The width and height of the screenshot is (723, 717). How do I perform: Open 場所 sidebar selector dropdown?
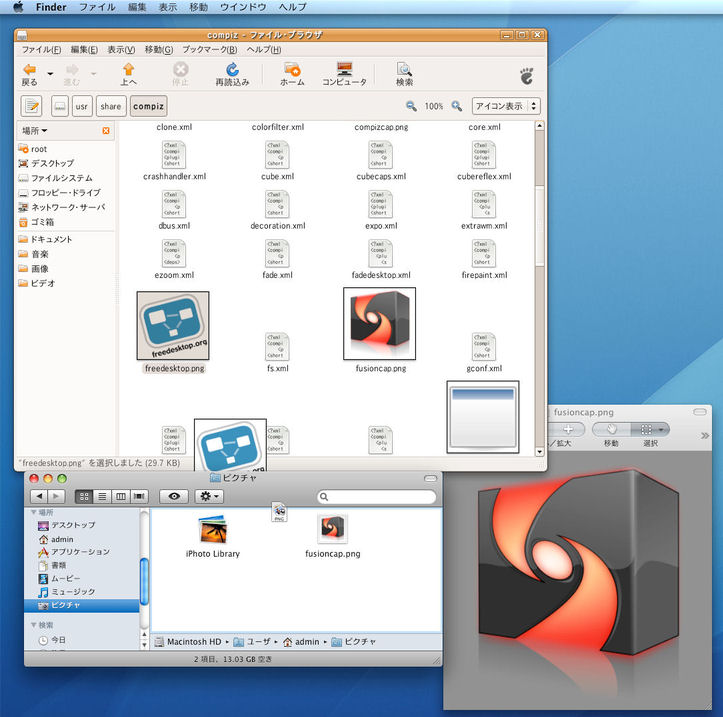[x=35, y=131]
